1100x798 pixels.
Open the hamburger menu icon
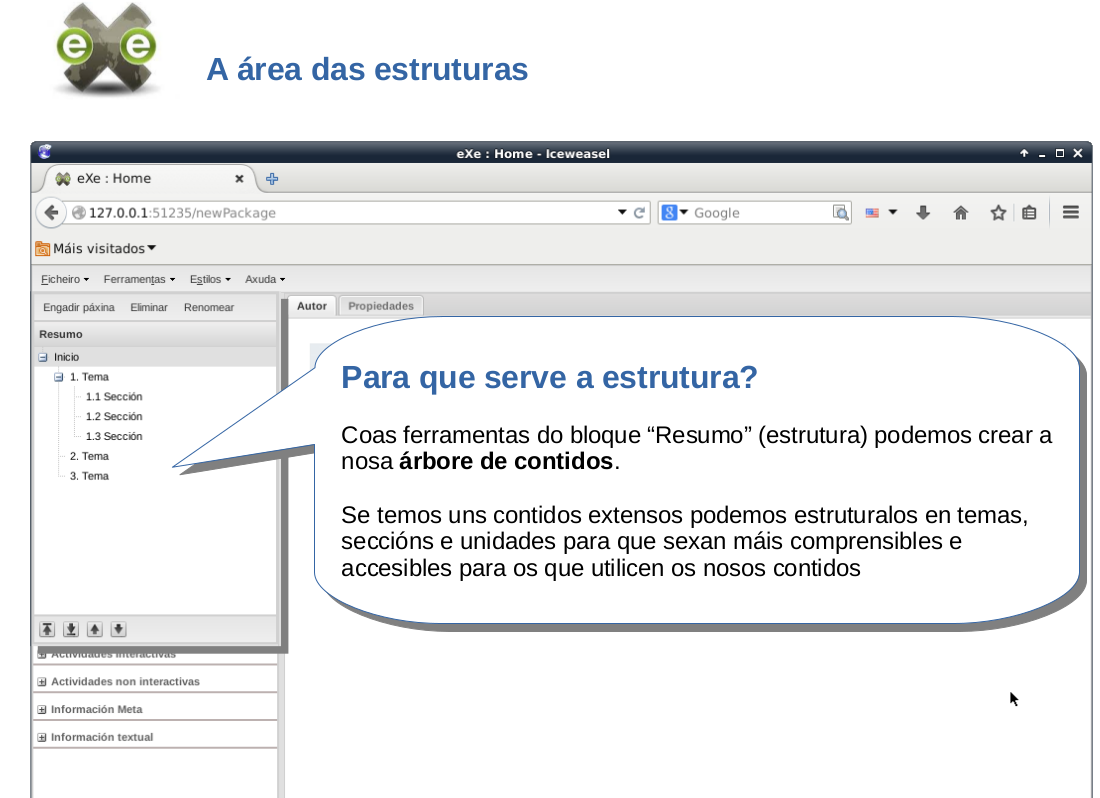1070,212
